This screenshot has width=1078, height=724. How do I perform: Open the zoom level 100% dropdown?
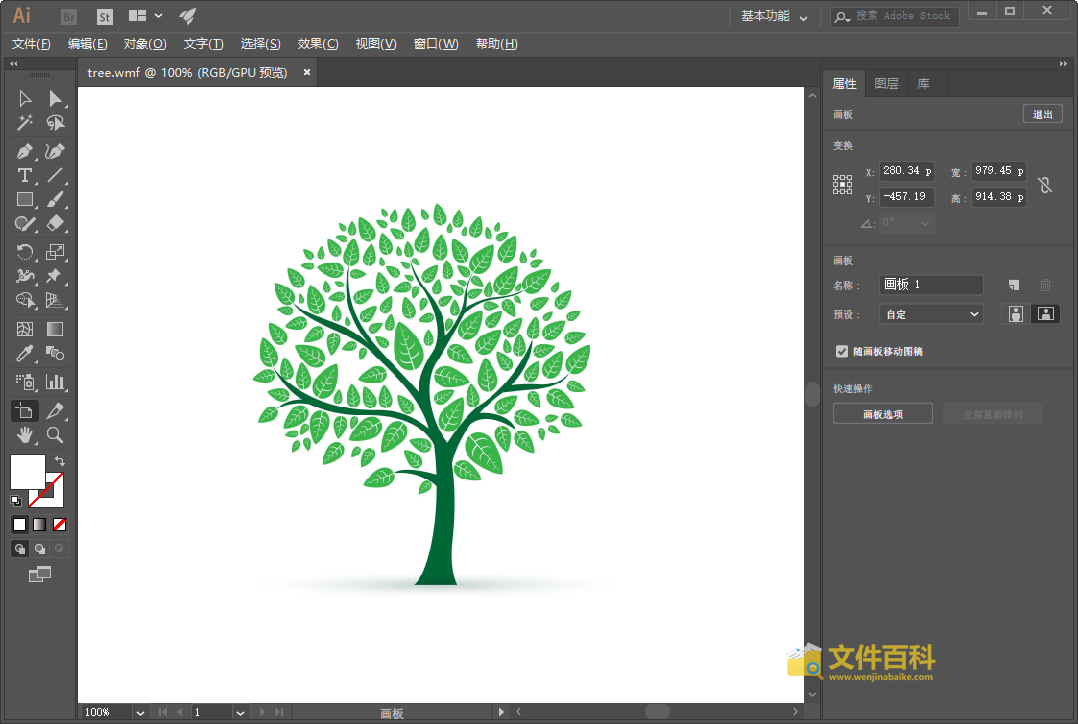(140, 712)
